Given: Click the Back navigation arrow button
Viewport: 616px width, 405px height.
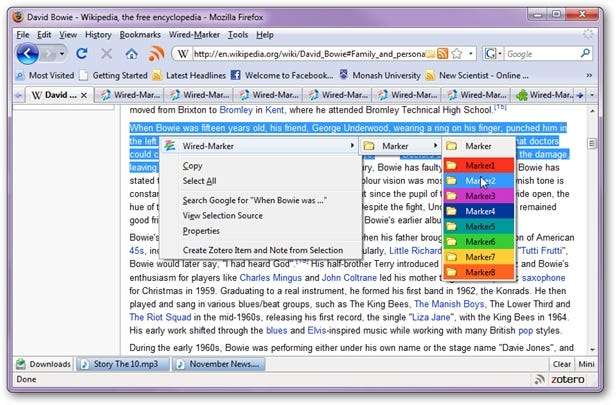Looking at the screenshot, I should click(x=27, y=53).
